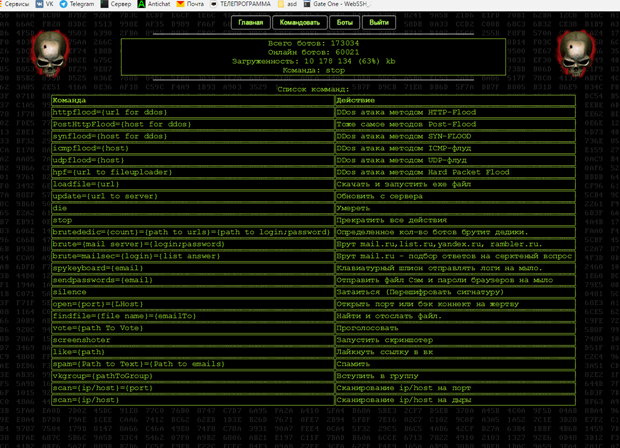Image resolution: width=620 pixels, height=448 pixels.
Task: Select the 'like={path}' cell
Action: pos(193,352)
